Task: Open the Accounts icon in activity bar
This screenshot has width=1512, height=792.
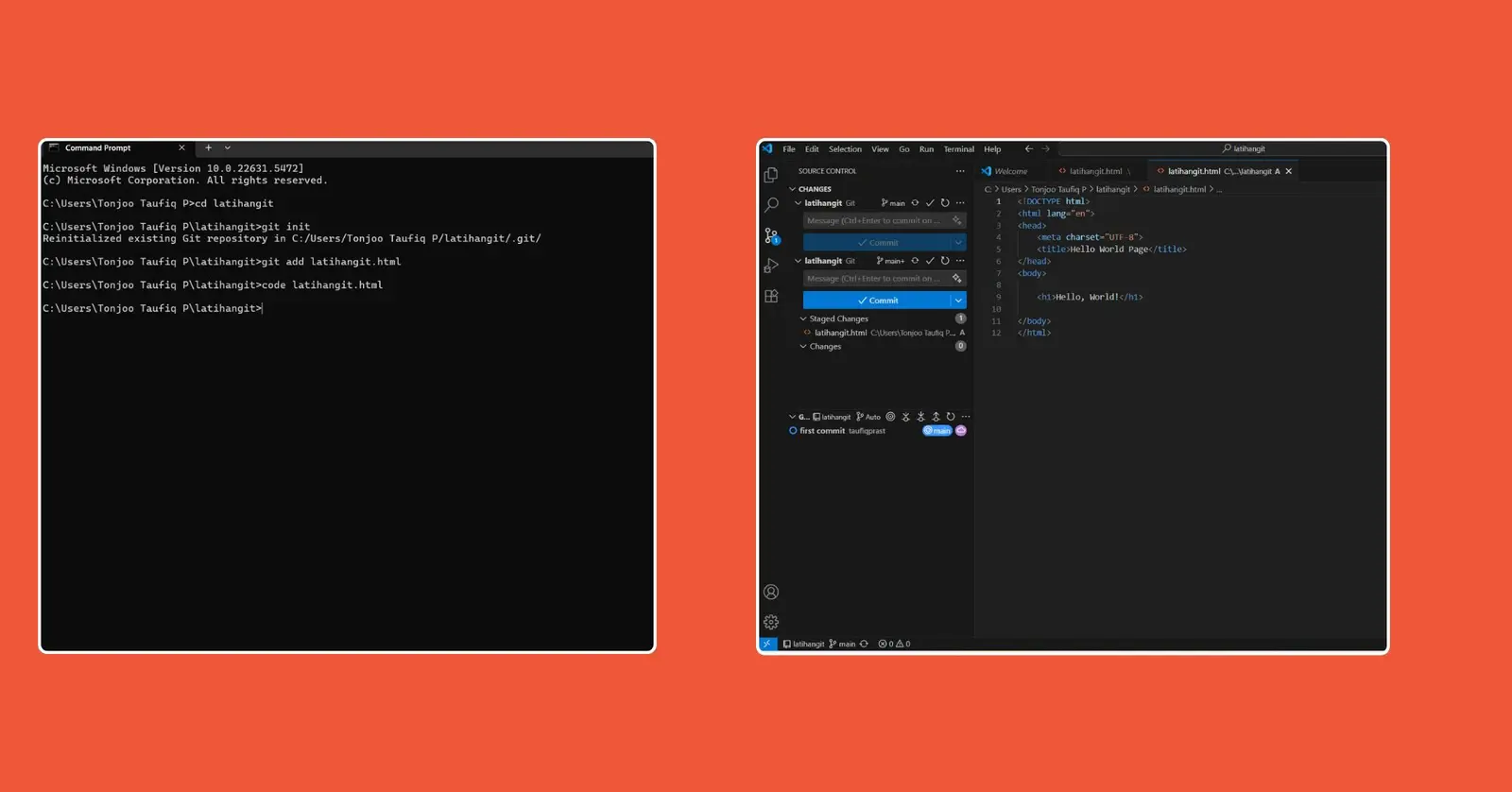Action: pos(771,592)
